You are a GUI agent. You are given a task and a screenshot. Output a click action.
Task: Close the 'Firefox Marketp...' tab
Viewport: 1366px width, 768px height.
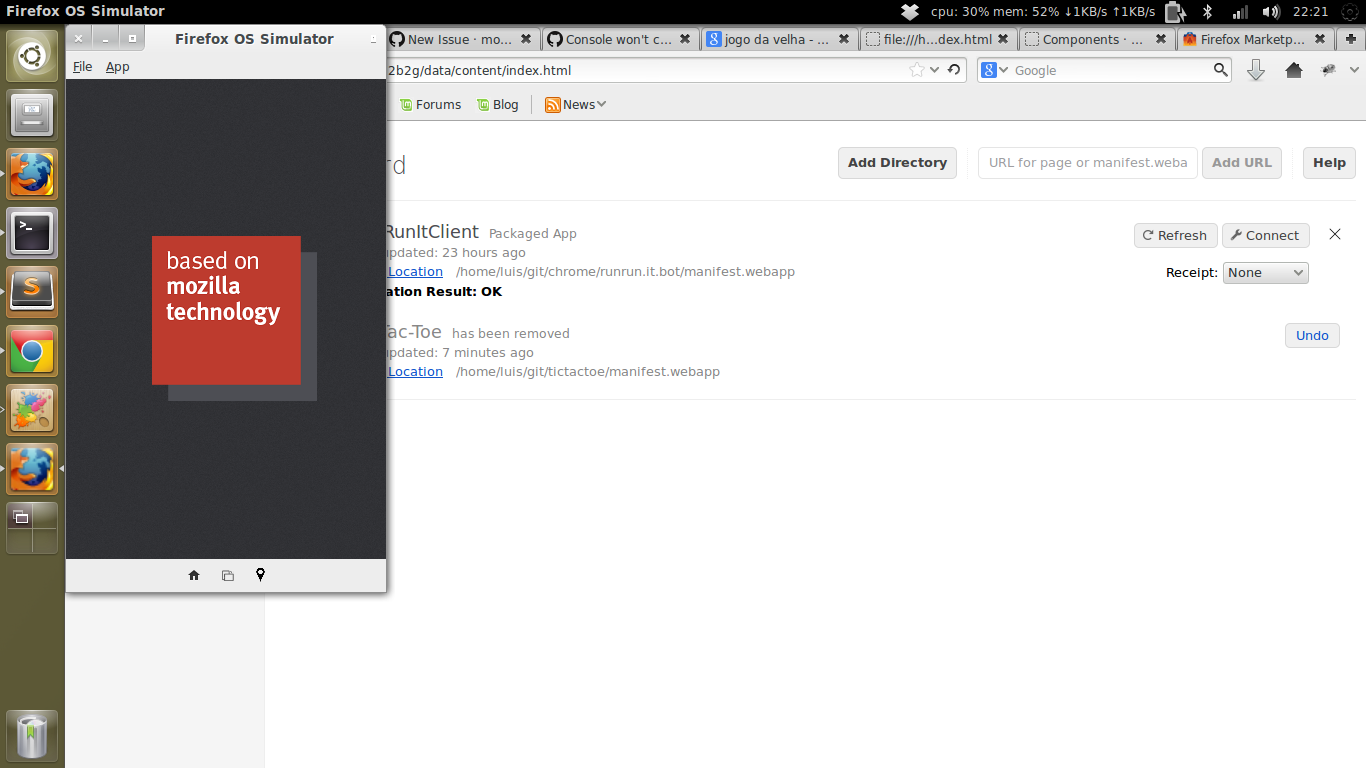(1321, 39)
